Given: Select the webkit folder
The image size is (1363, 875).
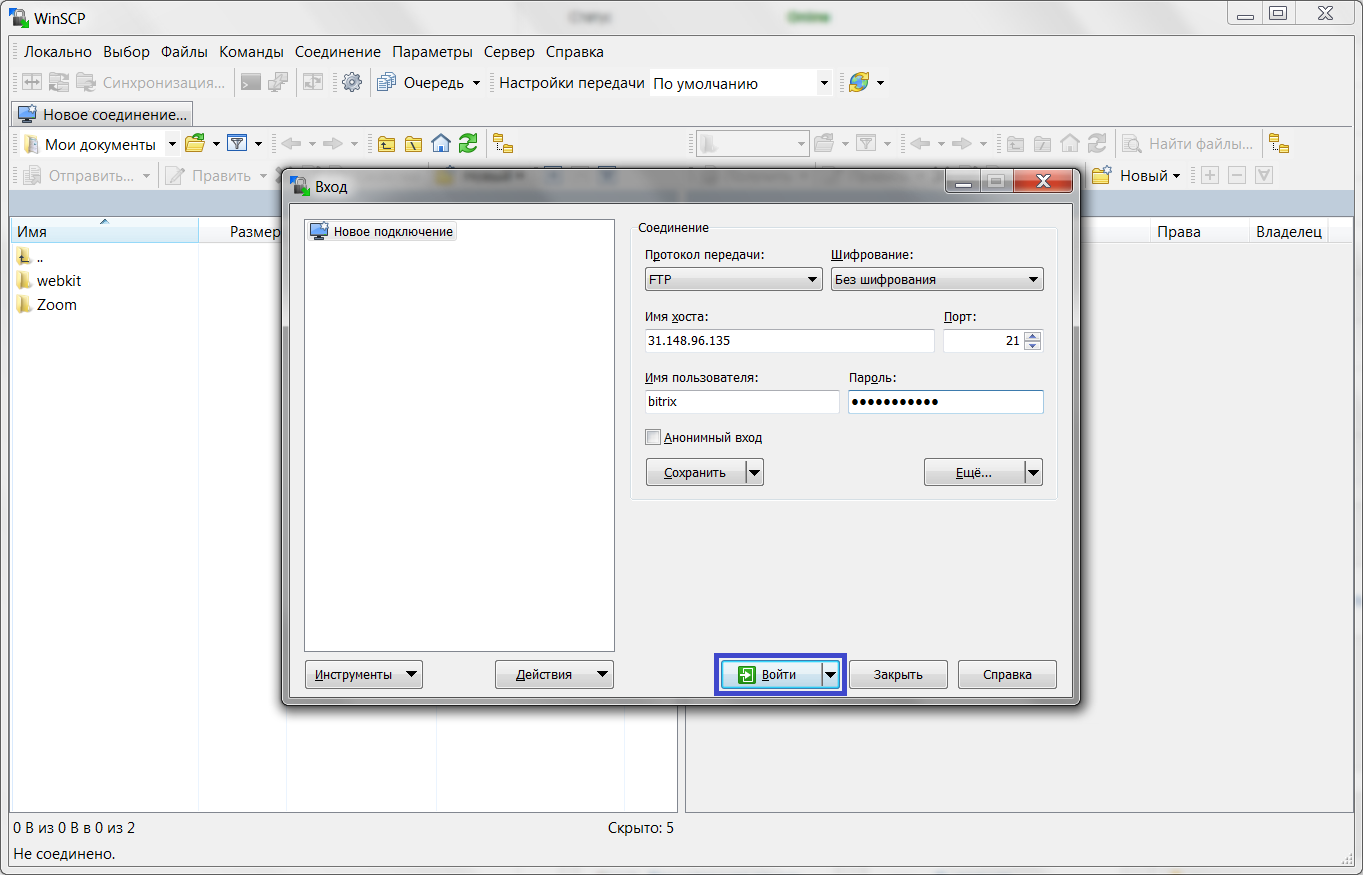Looking at the screenshot, I should pyautogui.click(x=49, y=281).
